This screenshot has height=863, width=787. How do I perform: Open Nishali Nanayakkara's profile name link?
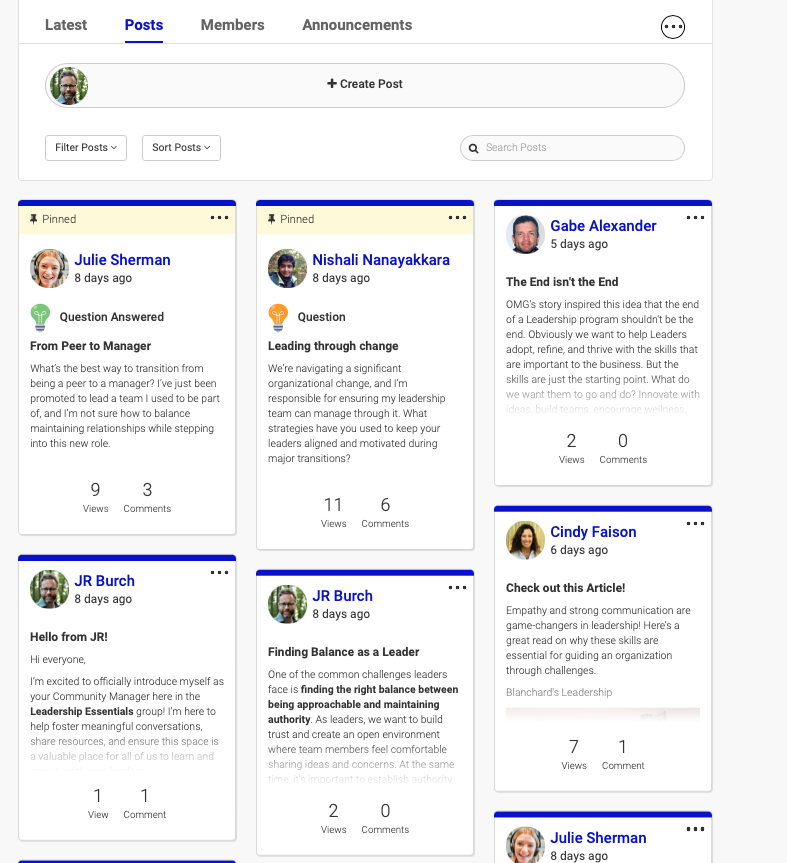pyautogui.click(x=381, y=260)
